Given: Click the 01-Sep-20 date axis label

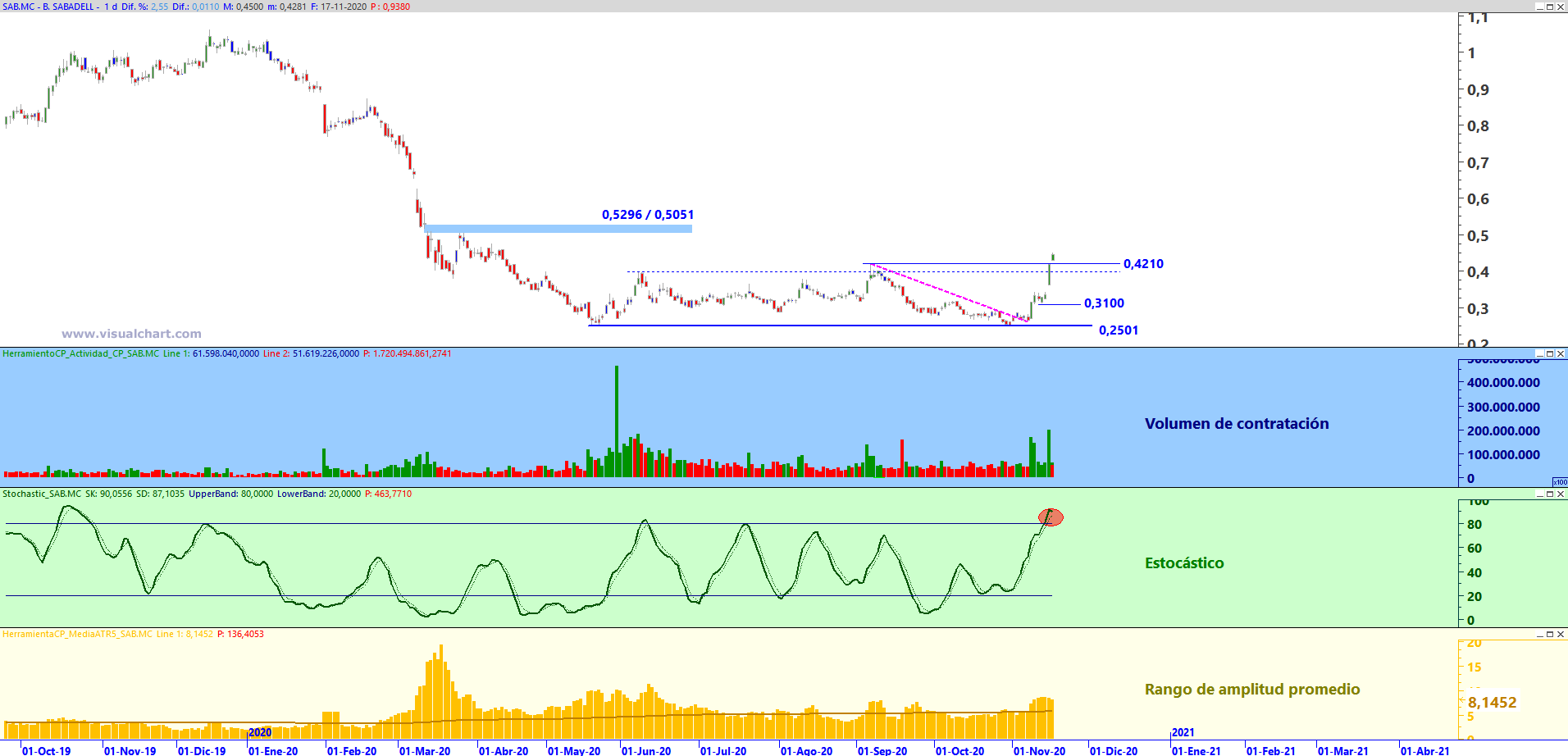Looking at the screenshot, I should (x=882, y=750).
